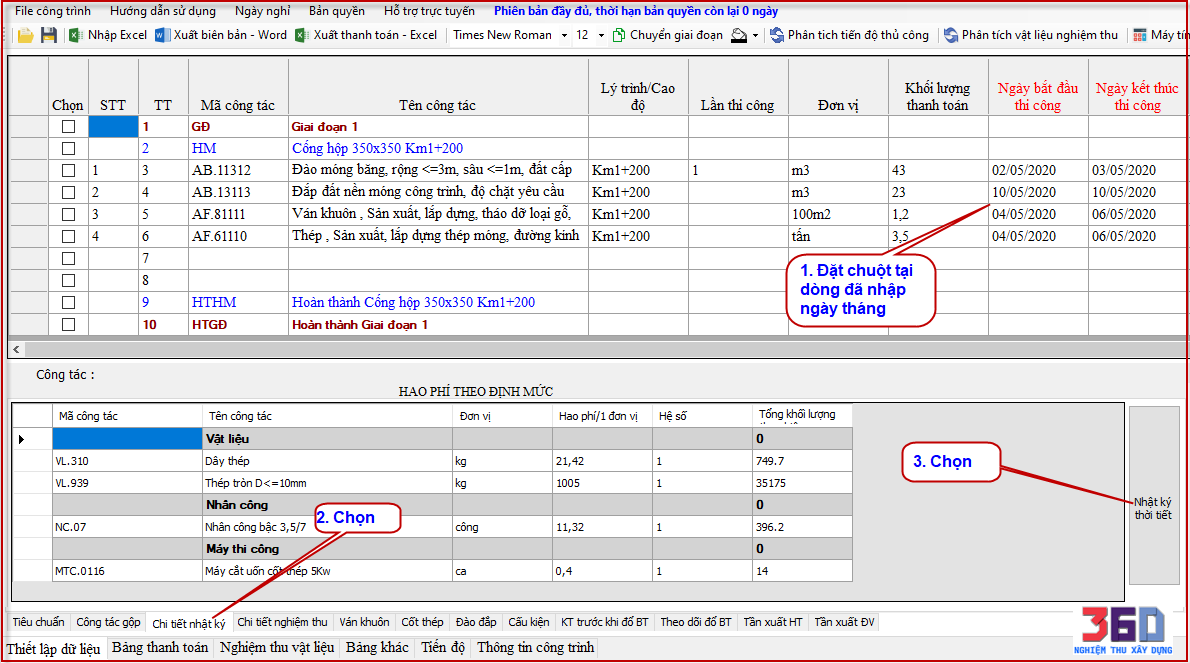1190x663 pixels.
Task: Tick the checkbox for row HTGĐ
Action: pyautogui.click(x=68, y=325)
